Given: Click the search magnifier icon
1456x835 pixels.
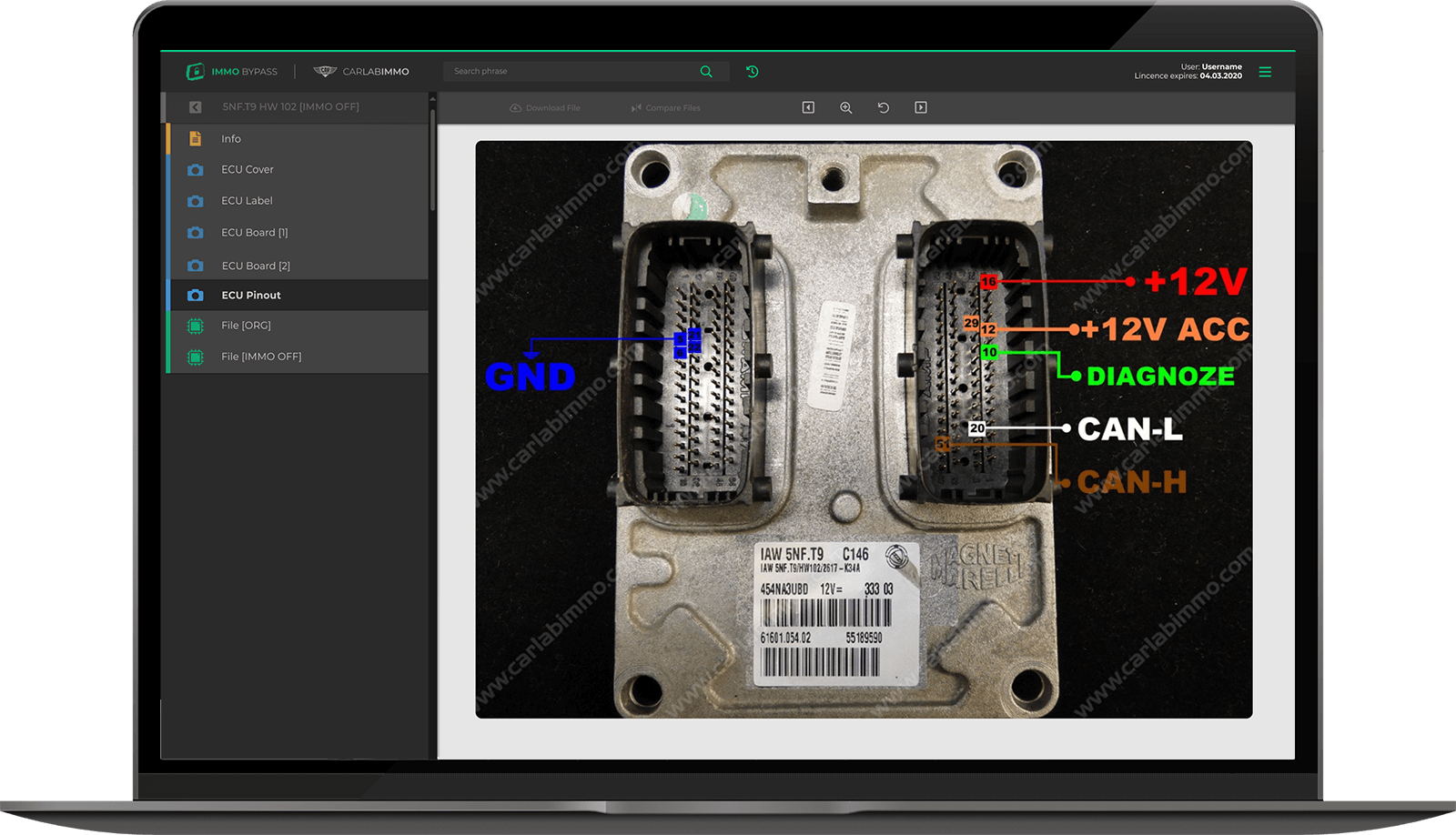Looking at the screenshot, I should [x=706, y=71].
